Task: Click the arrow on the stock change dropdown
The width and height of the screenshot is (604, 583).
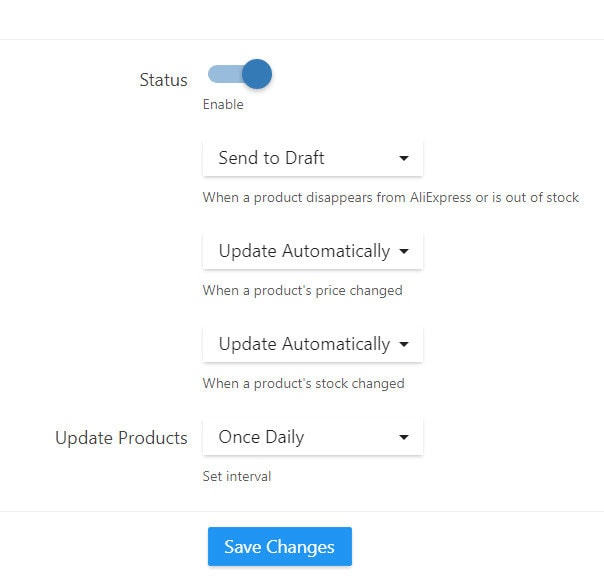Action: (x=404, y=344)
